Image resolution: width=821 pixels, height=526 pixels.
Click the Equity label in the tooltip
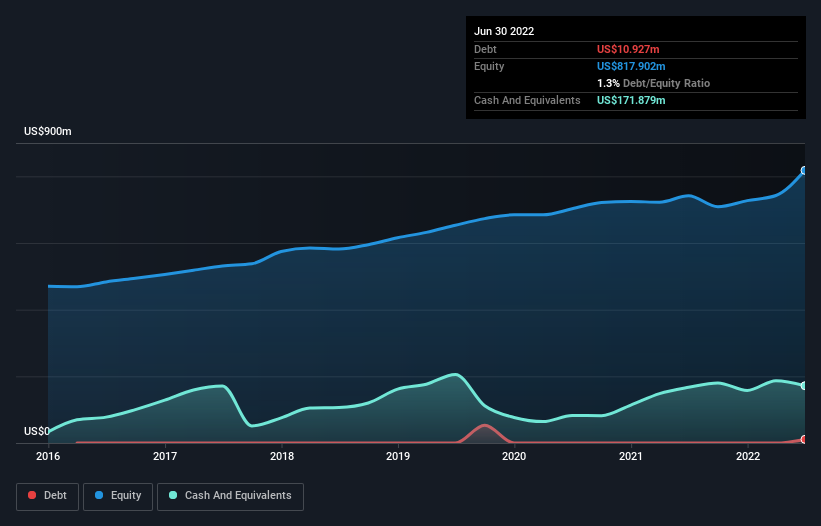[x=489, y=66]
